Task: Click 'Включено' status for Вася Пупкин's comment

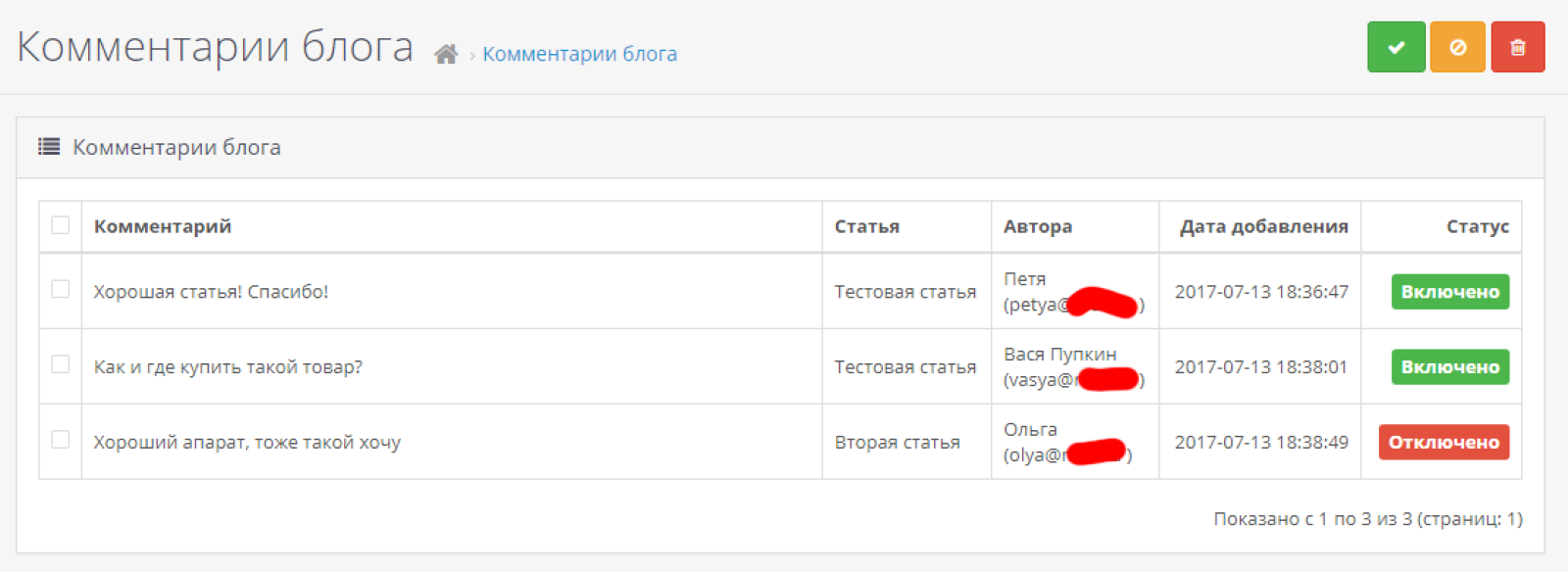Action: coord(1450,367)
